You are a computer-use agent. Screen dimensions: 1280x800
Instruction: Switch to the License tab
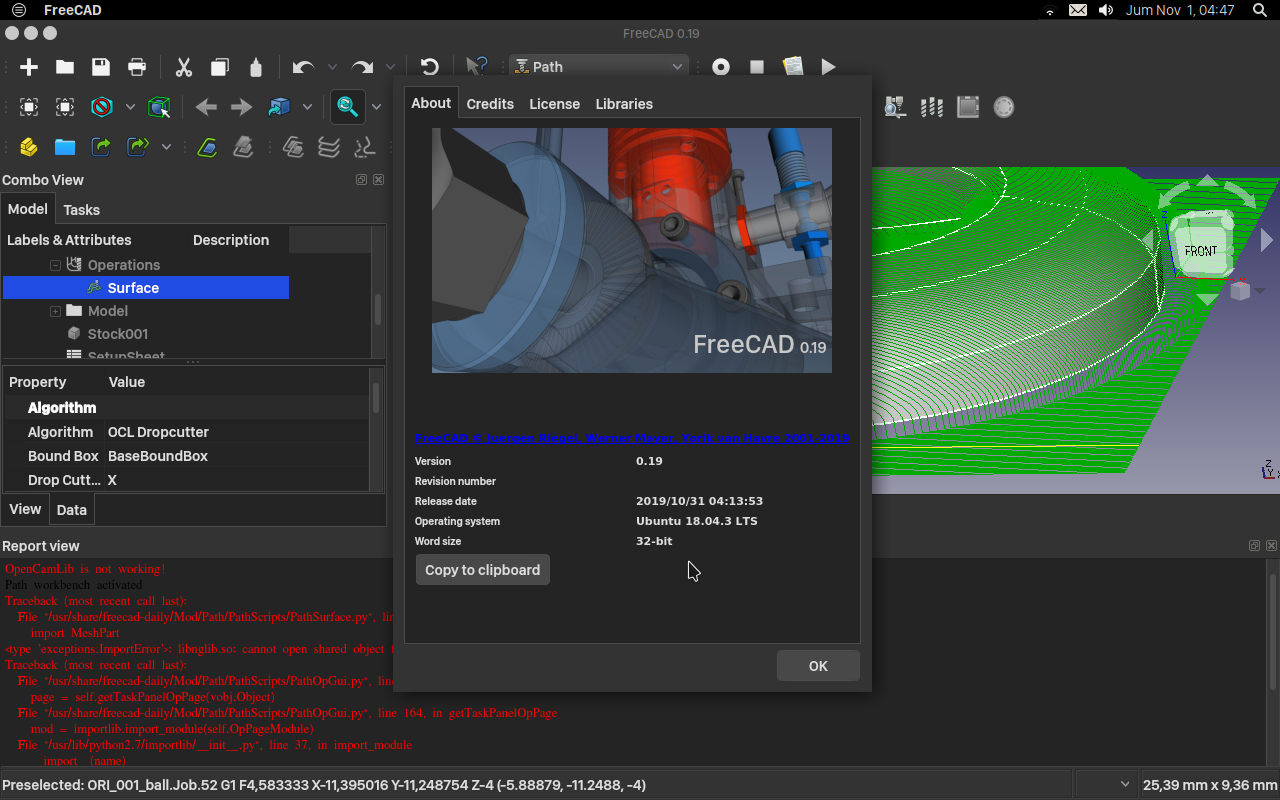554,104
